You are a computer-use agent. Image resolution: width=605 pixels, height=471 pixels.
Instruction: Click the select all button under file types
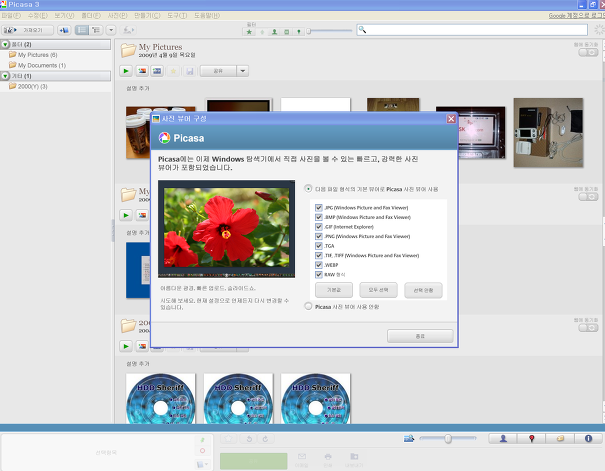(378, 290)
